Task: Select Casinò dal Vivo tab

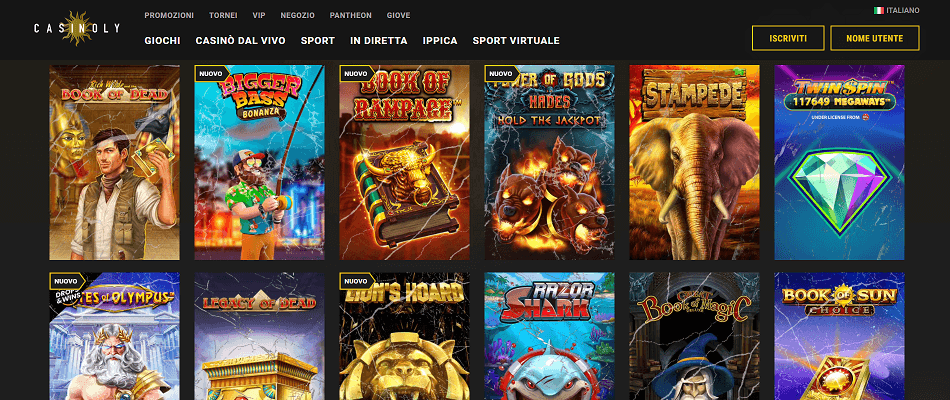Action: pos(241,41)
